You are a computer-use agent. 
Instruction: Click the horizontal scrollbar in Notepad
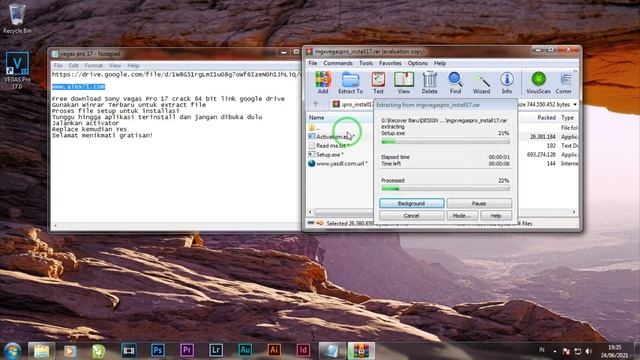tap(176, 225)
